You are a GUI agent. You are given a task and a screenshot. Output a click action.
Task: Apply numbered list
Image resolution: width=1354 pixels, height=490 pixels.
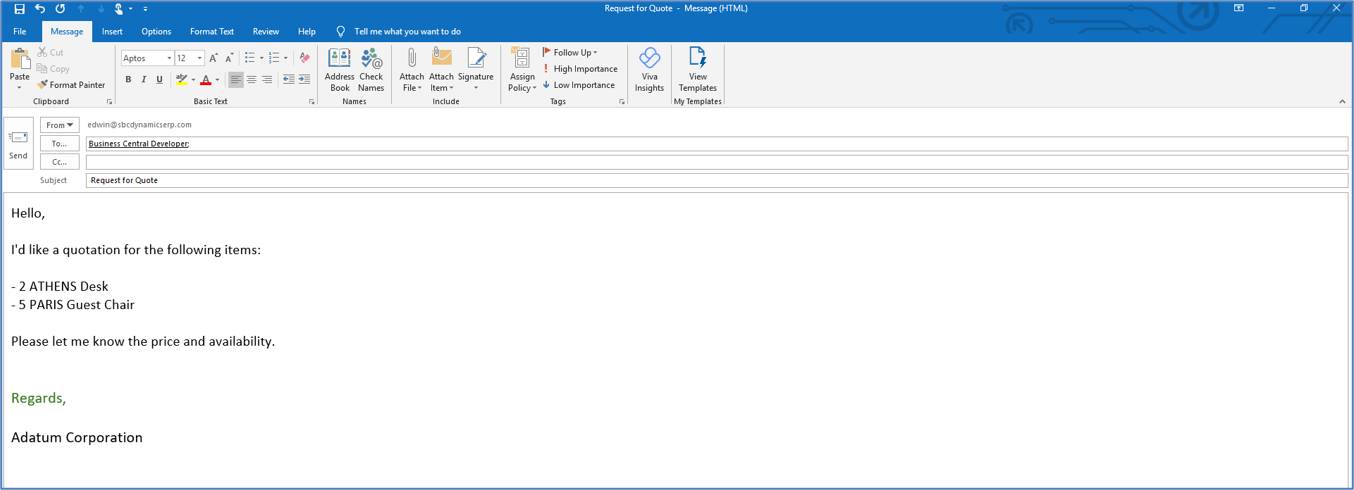tap(274, 58)
